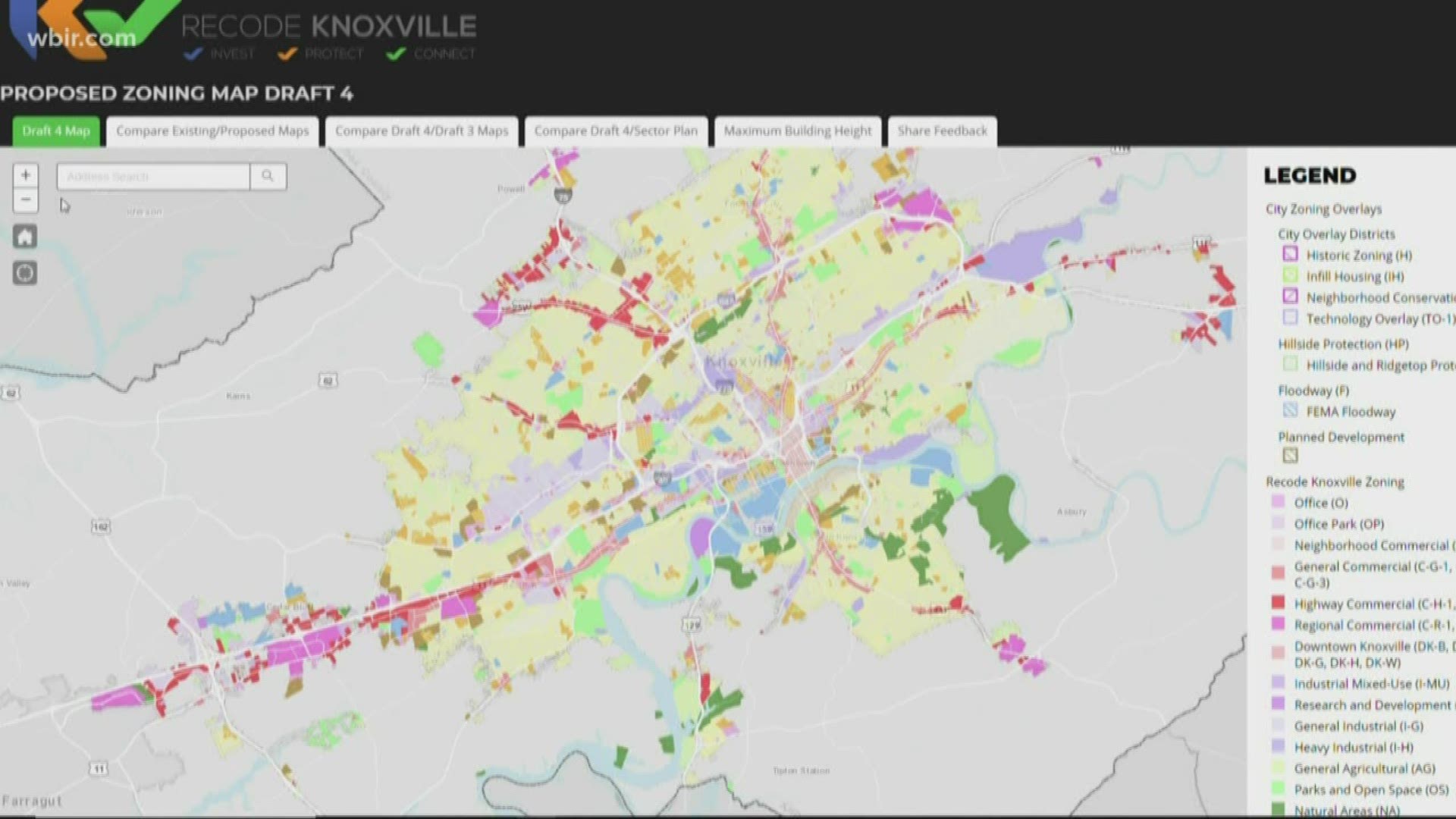Click the Heavy Industrial (I-H) swatch
This screenshot has width=1456, height=819.
coord(1278,746)
